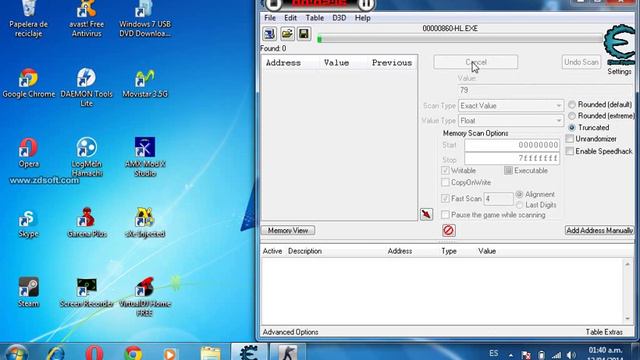The width and height of the screenshot is (640, 360).
Task: Click the Stop address field
Action: (x=512, y=158)
